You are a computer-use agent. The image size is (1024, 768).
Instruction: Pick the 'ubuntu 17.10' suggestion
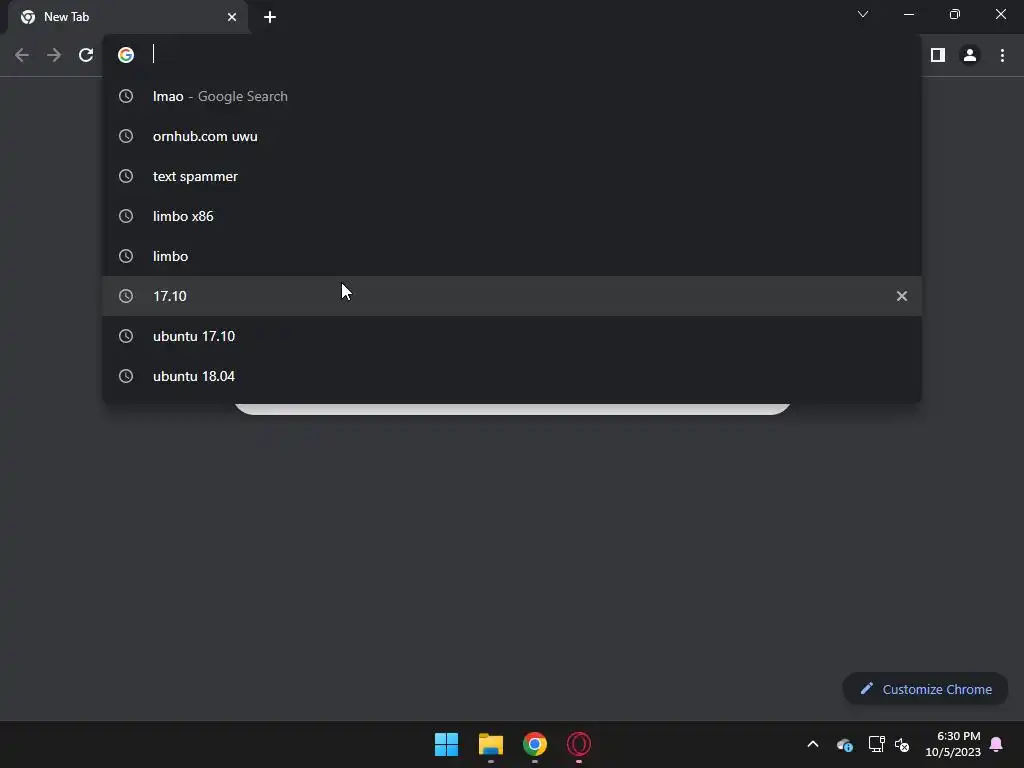click(512, 336)
